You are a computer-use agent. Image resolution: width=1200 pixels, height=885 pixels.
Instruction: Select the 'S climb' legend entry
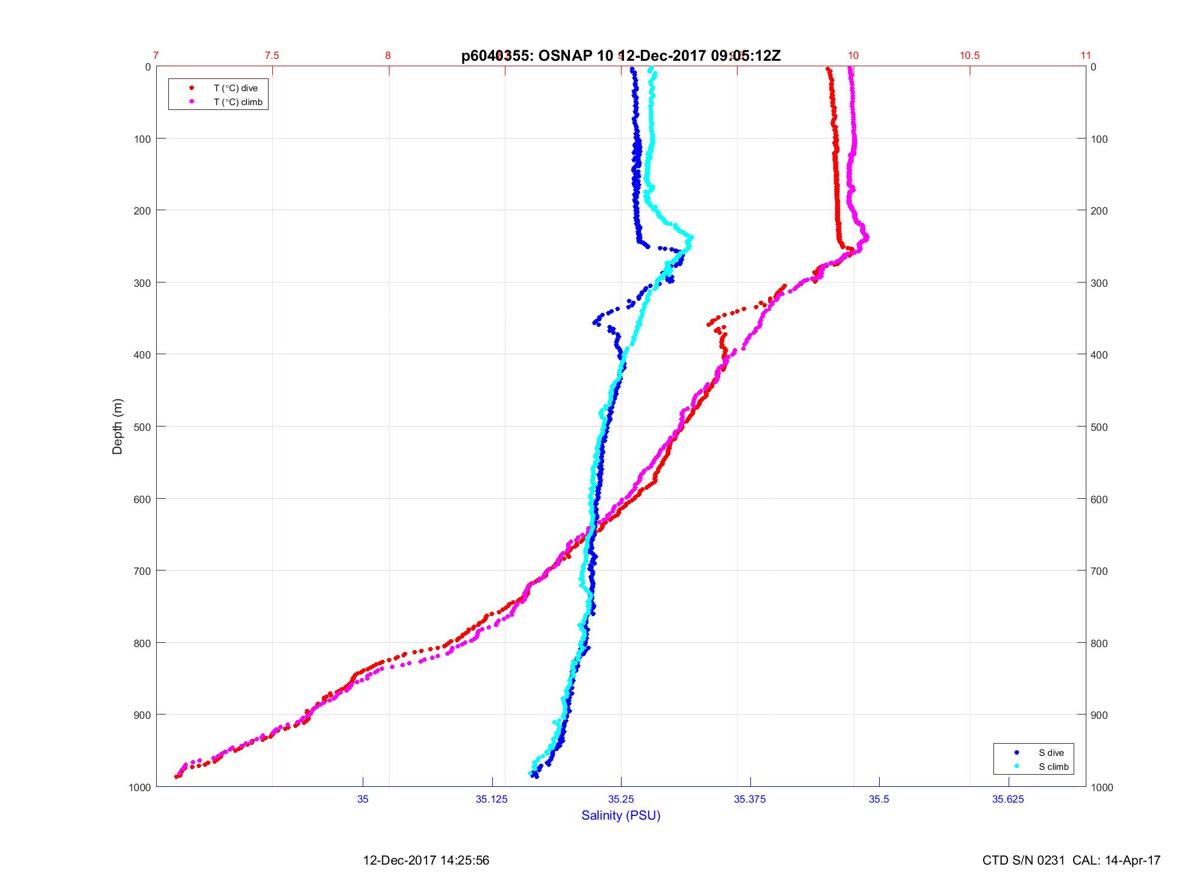point(1054,766)
